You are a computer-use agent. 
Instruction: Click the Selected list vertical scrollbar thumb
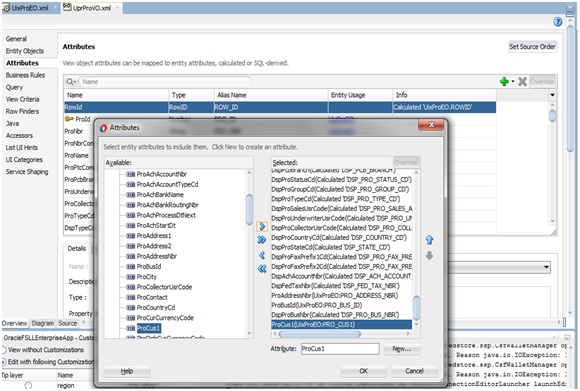pos(416,307)
